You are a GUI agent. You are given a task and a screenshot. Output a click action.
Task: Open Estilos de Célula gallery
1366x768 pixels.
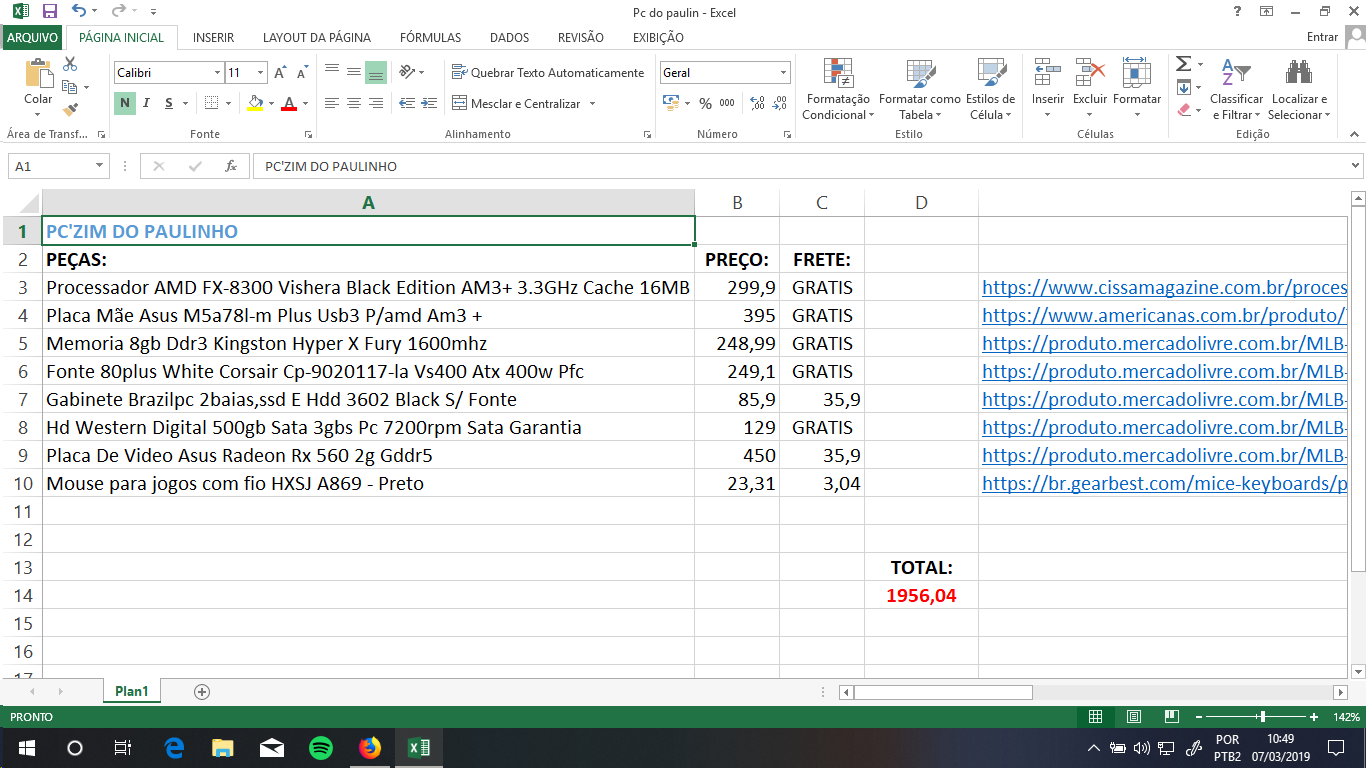pyautogui.click(x=991, y=89)
